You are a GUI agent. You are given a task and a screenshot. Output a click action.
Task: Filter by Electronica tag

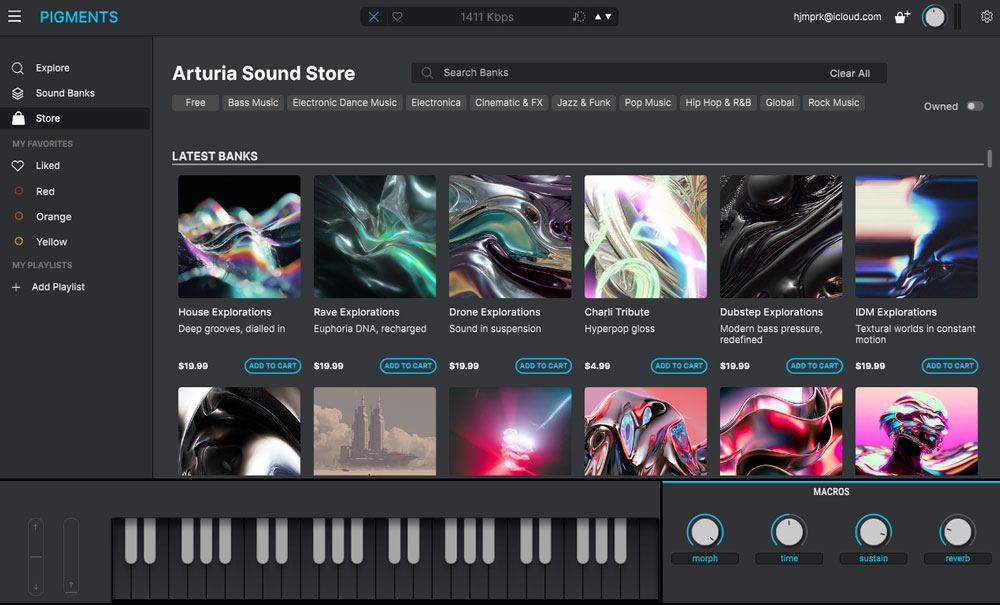click(x=436, y=103)
